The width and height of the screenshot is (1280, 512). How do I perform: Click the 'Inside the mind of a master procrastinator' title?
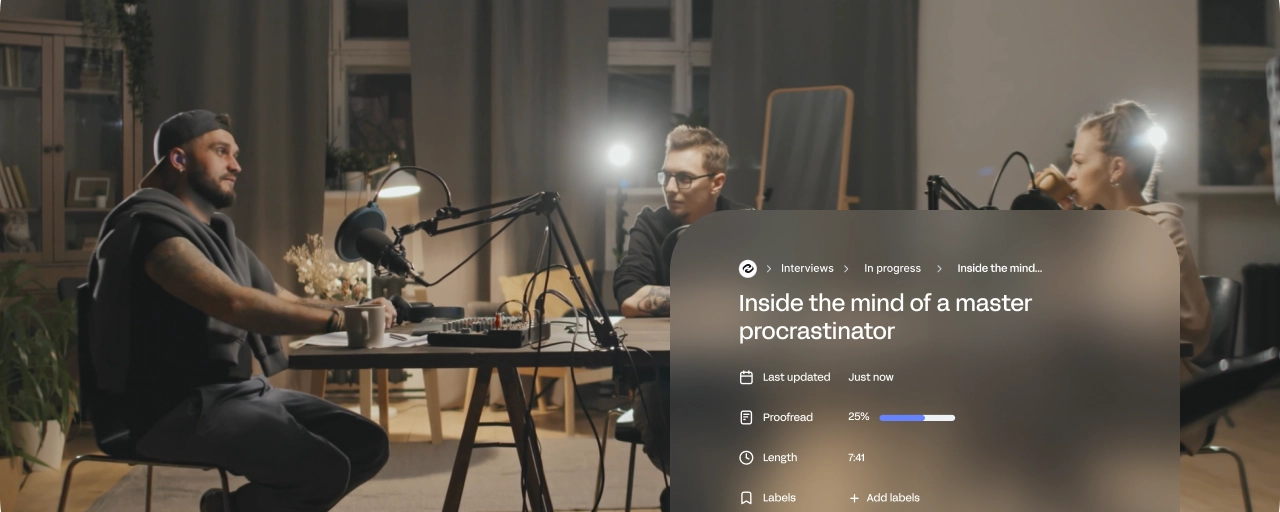click(885, 317)
